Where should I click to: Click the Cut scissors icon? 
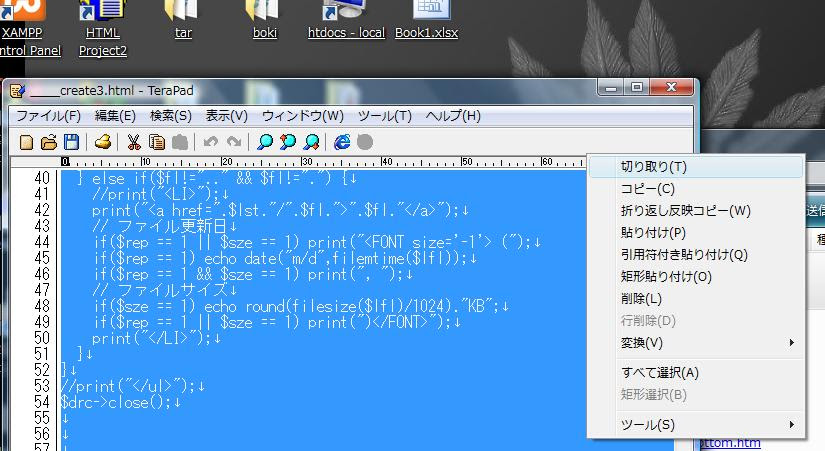(134, 142)
